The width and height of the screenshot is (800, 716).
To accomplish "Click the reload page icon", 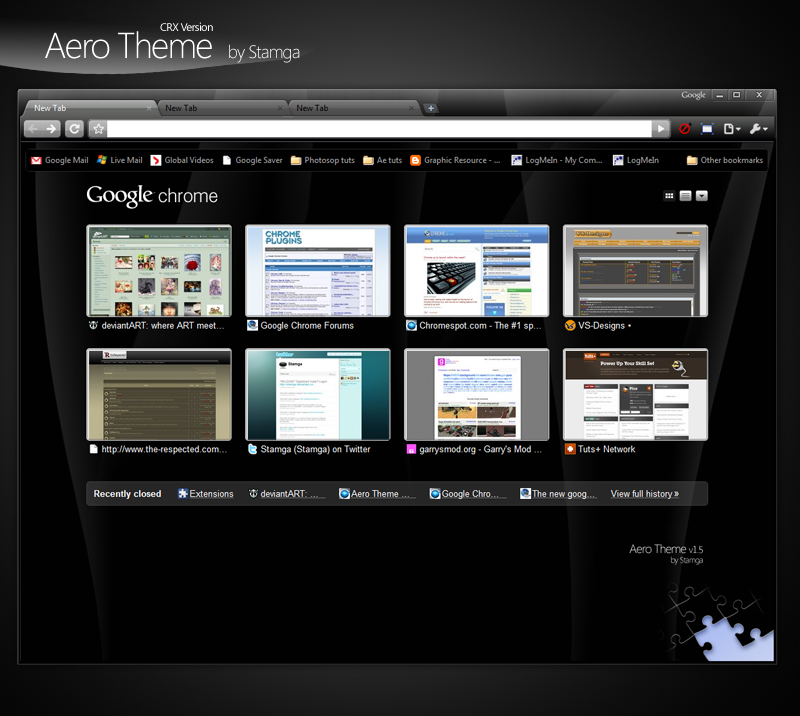I will click(x=73, y=128).
